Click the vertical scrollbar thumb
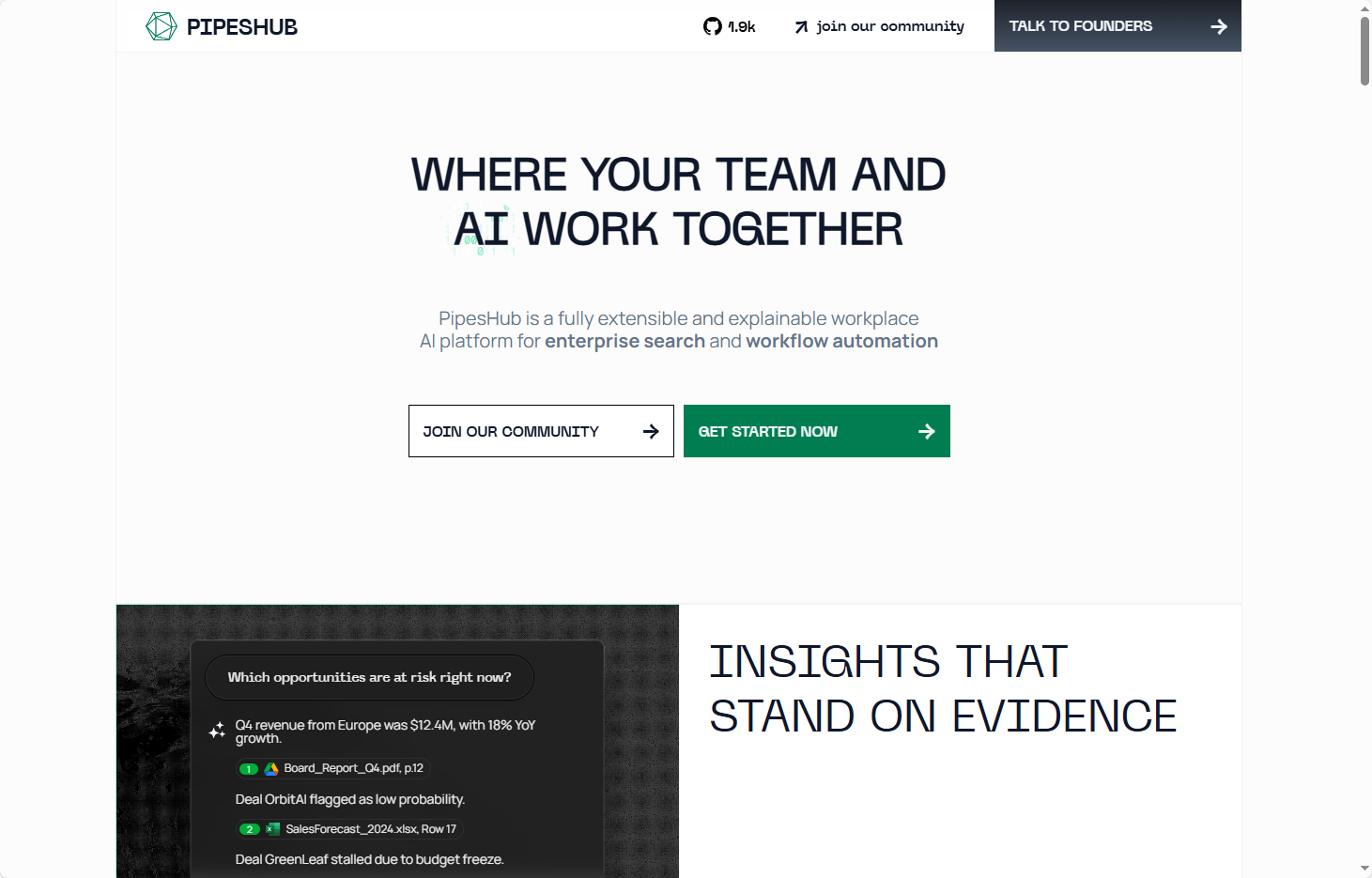The image size is (1372, 878). click(x=1364, y=51)
